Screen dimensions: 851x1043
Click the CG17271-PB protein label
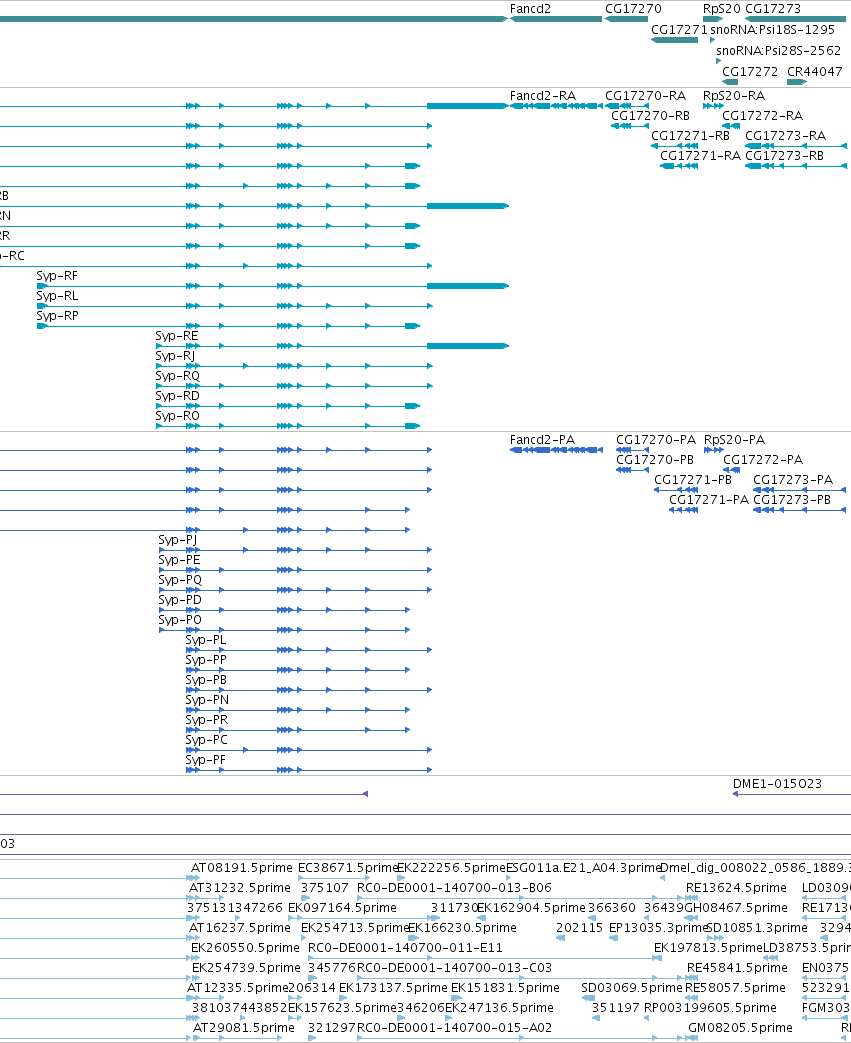[693, 480]
